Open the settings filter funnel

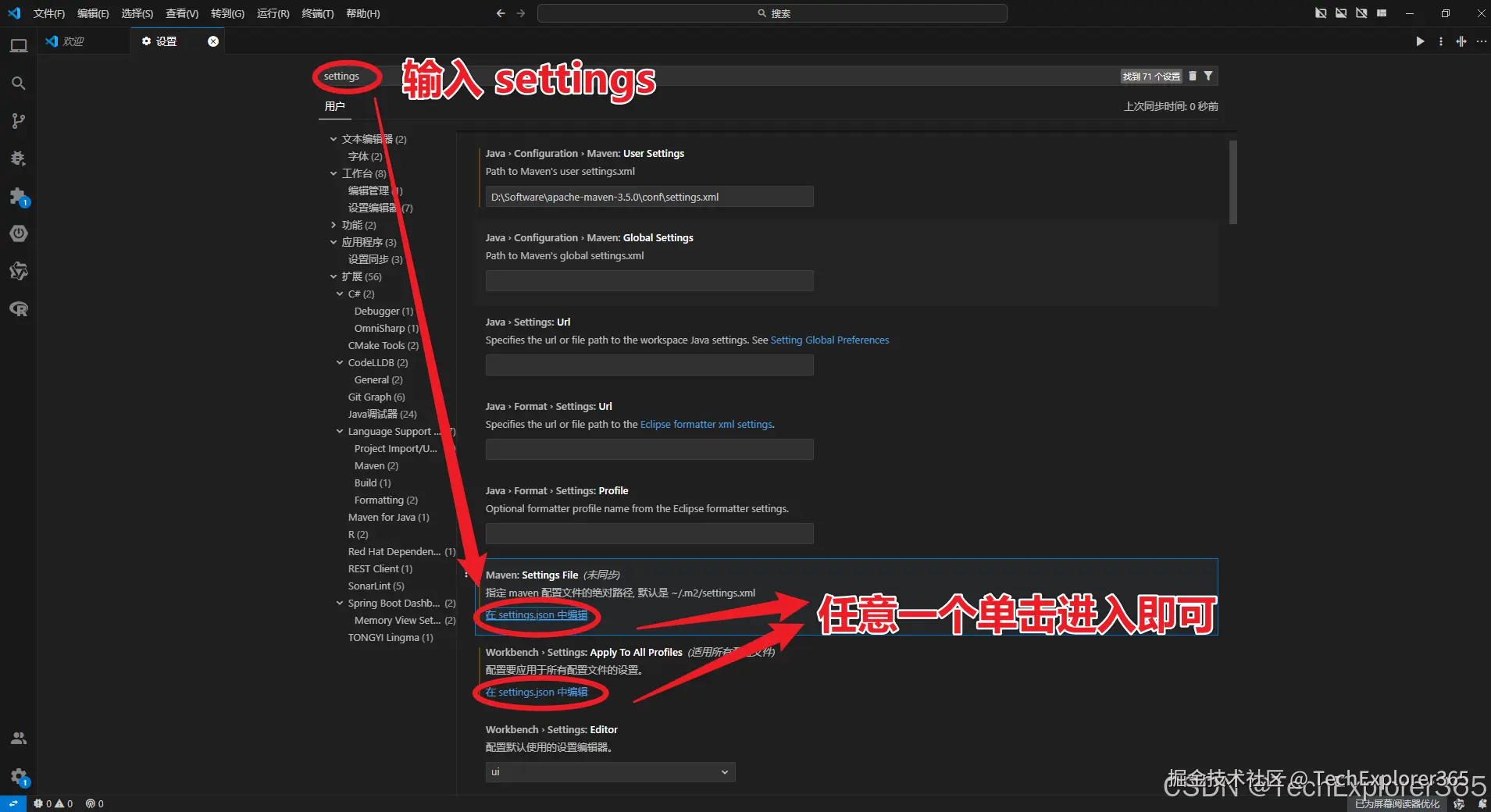click(x=1208, y=76)
